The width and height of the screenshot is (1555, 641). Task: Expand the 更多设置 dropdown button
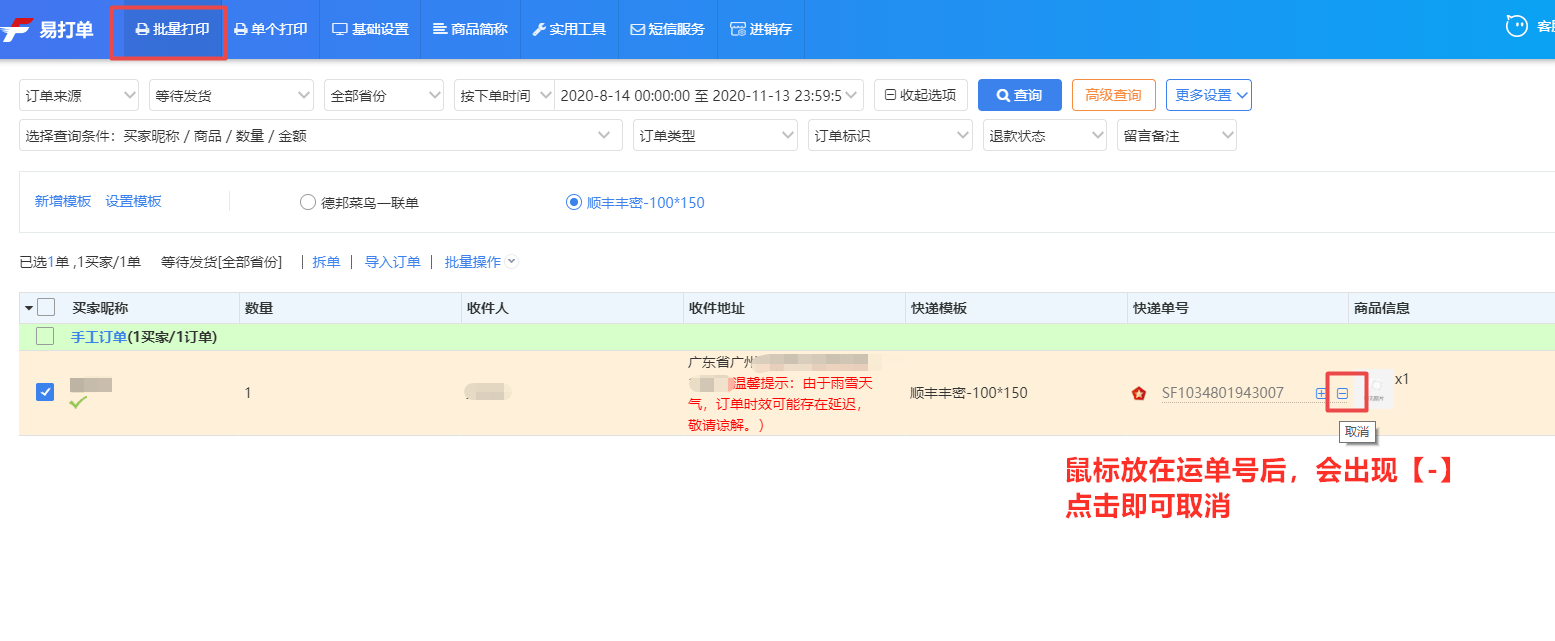click(1208, 95)
